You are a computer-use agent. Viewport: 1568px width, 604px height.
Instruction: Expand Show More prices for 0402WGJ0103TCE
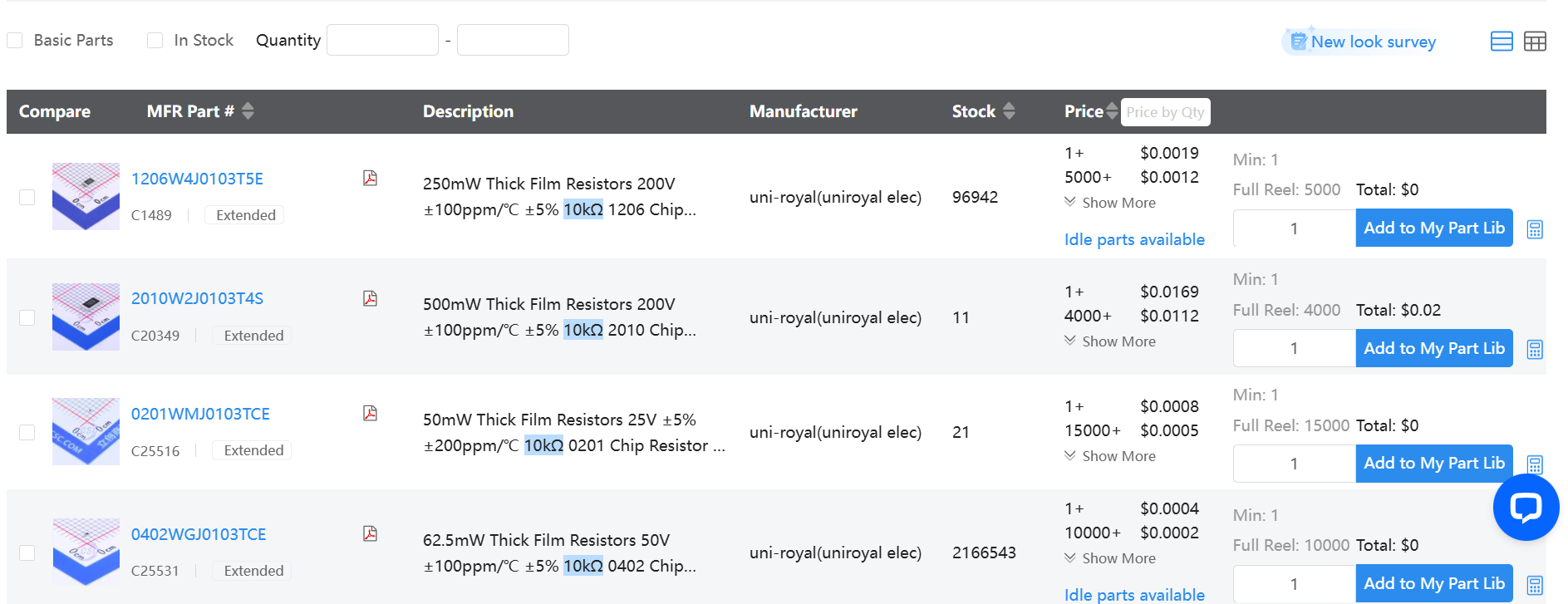click(x=1110, y=558)
